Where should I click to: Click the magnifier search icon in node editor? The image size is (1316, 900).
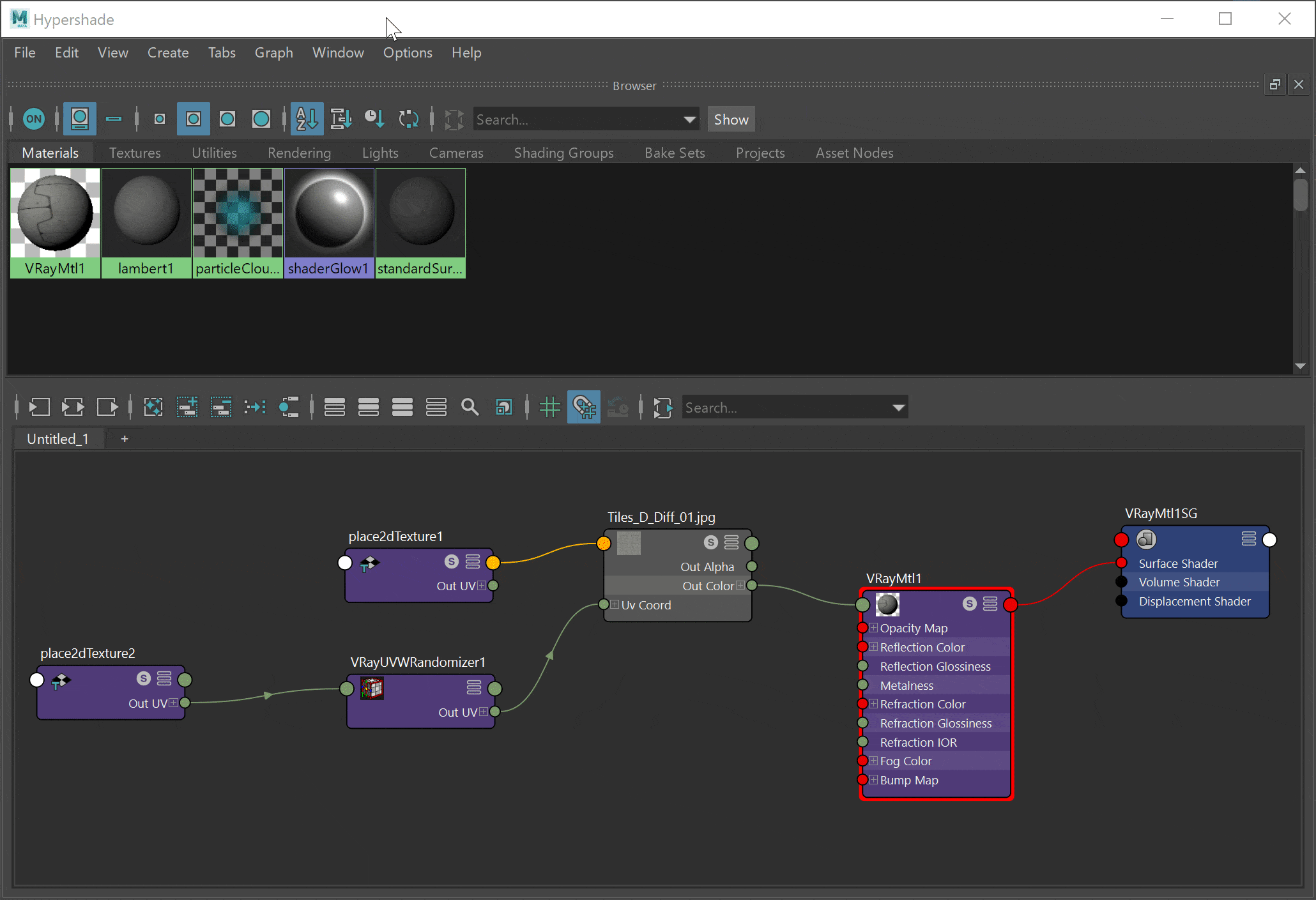click(470, 407)
